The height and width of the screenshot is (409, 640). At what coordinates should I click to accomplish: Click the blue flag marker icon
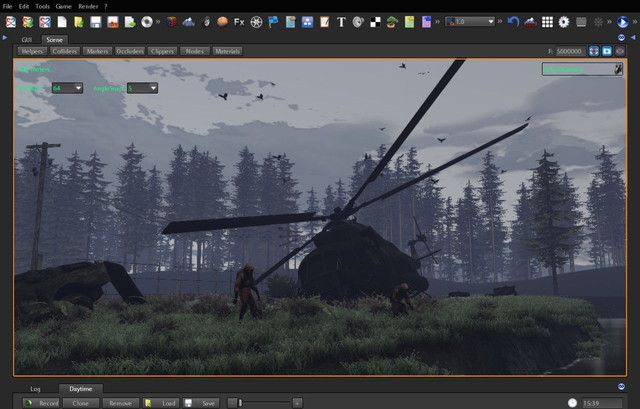[x=273, y=21]
